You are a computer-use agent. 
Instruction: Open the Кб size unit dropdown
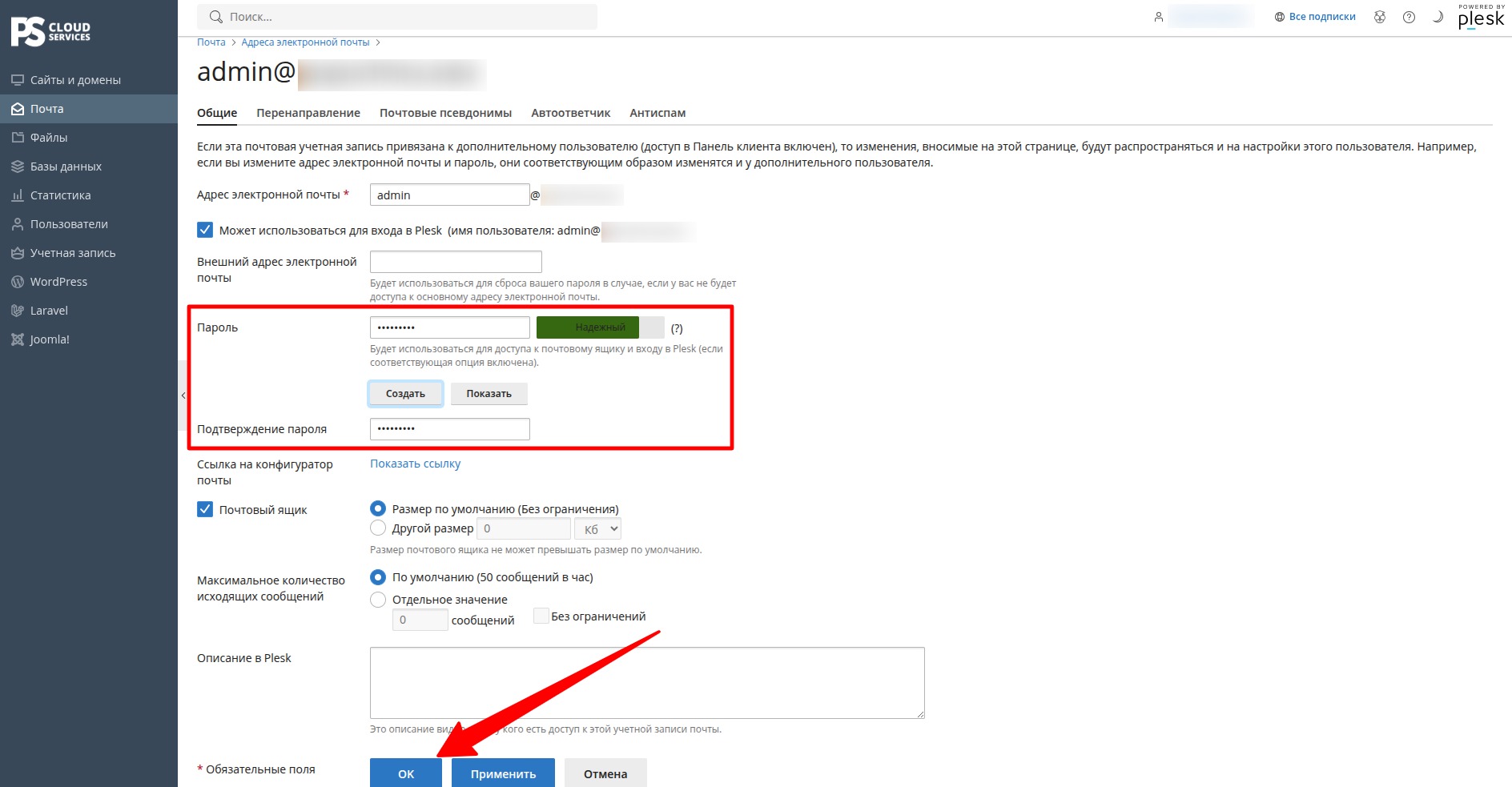coord(597,529)
